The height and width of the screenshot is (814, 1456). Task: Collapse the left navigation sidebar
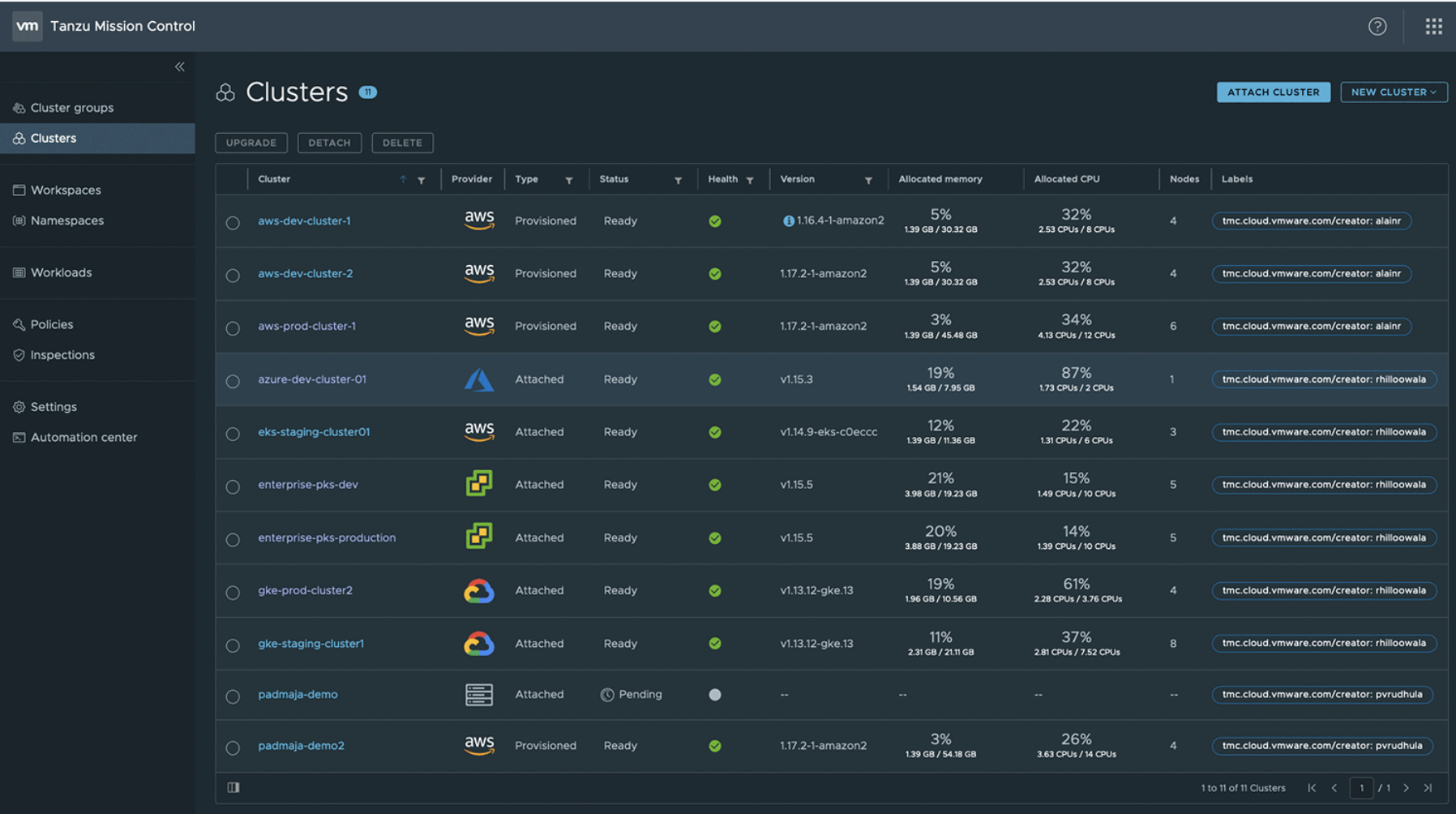click(179, 66)
